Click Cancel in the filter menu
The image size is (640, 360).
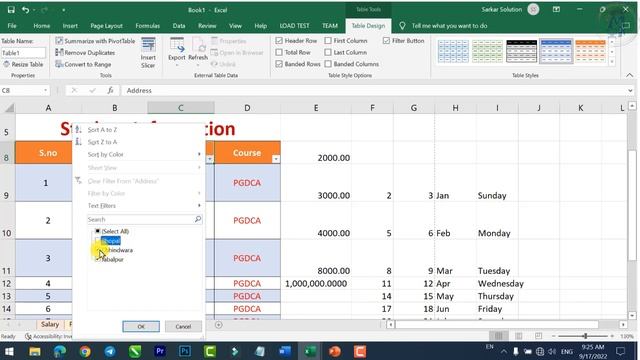pyautogui.click(x=183, y=326)
